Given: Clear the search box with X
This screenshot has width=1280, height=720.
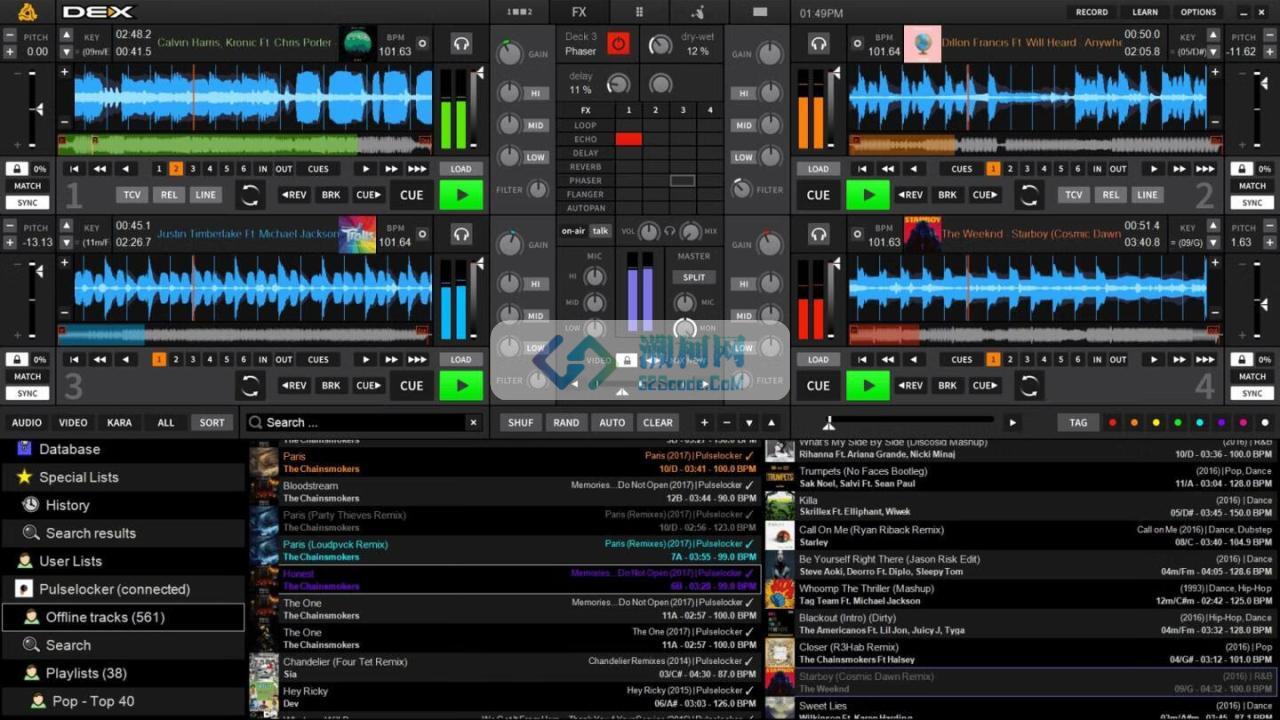Looking at the screenshot, I should click(473, 423).
